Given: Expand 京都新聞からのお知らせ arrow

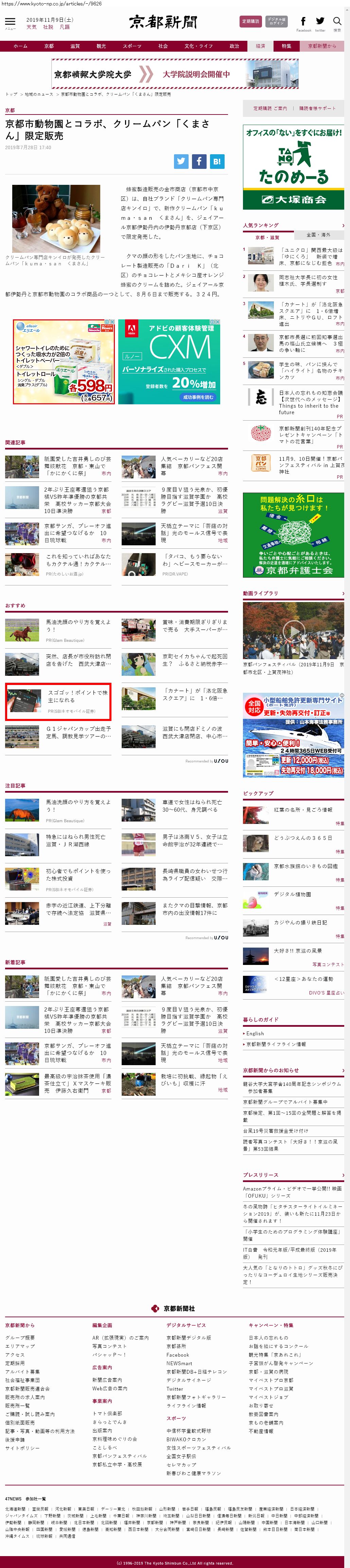Looking at the screenshot, I should [343, 1070].
